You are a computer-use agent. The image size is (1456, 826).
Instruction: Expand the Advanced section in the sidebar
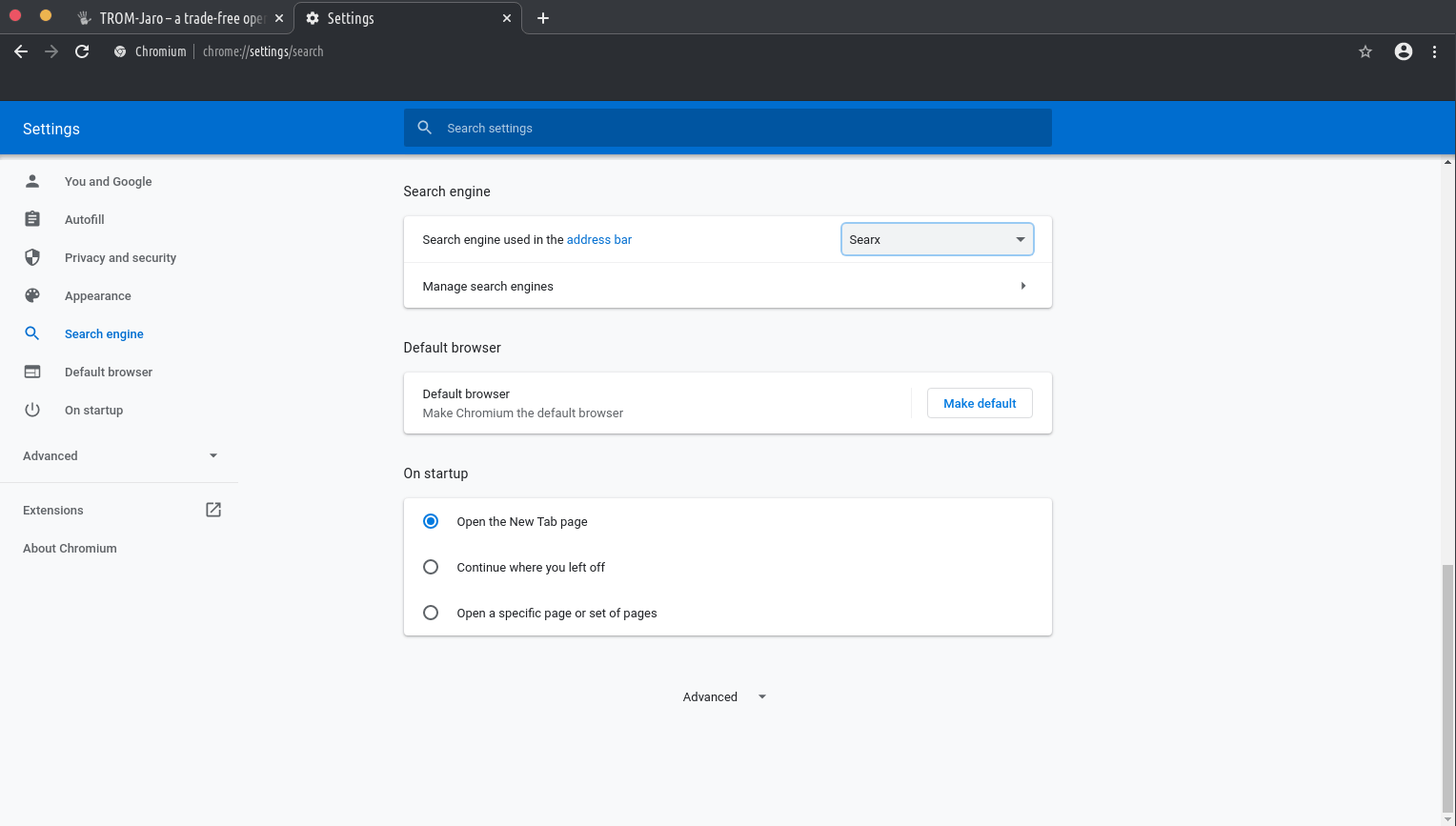119,455
